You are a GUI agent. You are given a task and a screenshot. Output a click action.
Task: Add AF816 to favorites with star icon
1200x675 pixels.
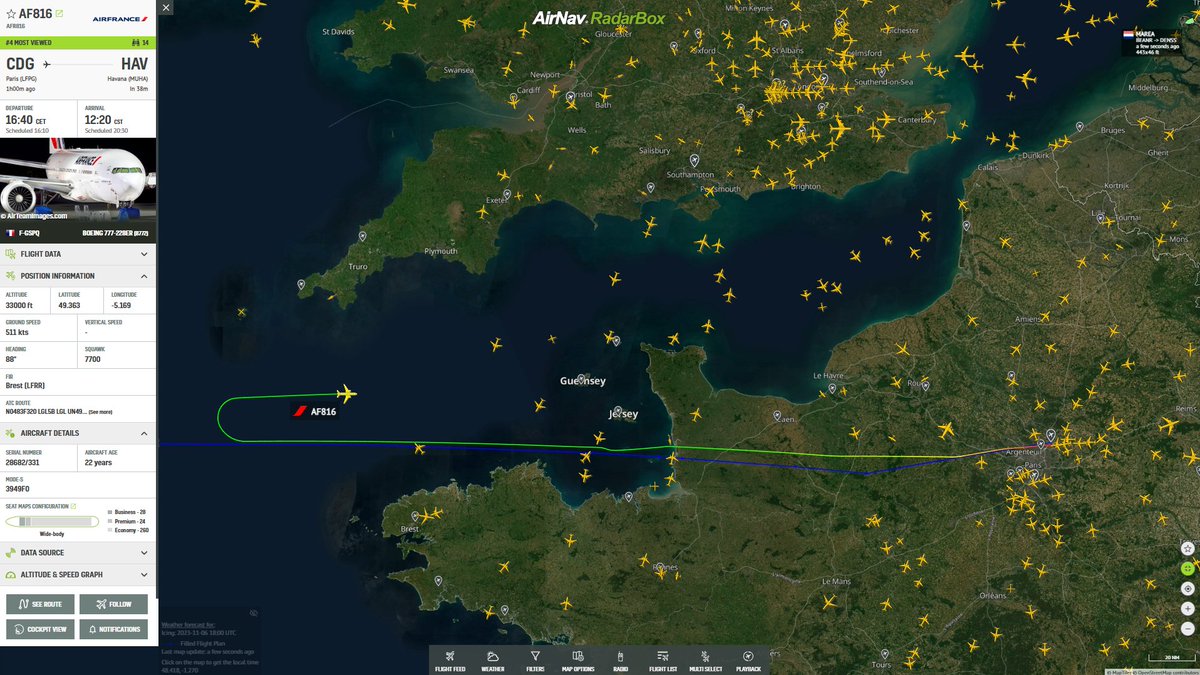(x=11, y=15)
